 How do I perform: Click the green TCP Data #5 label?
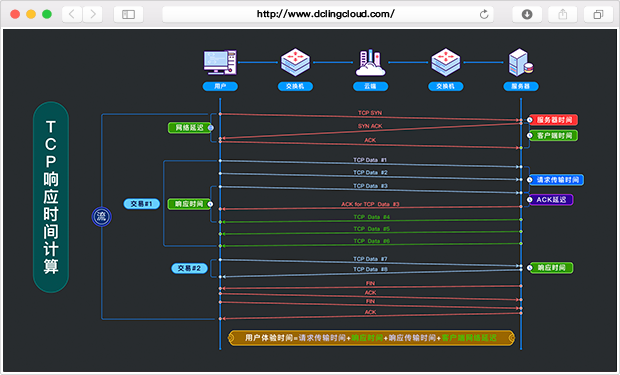pos(371,229)
